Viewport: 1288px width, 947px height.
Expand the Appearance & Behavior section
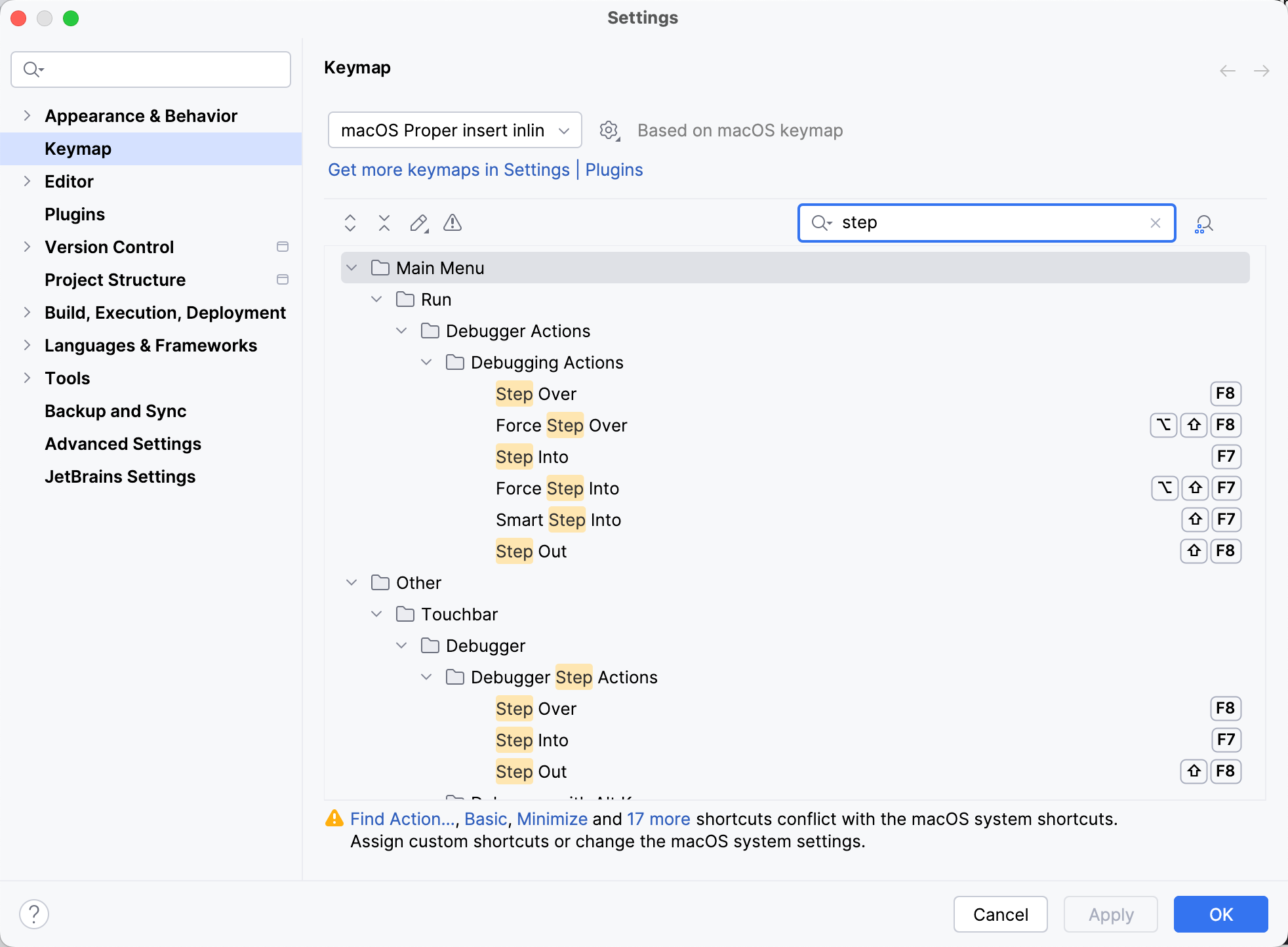27,115
